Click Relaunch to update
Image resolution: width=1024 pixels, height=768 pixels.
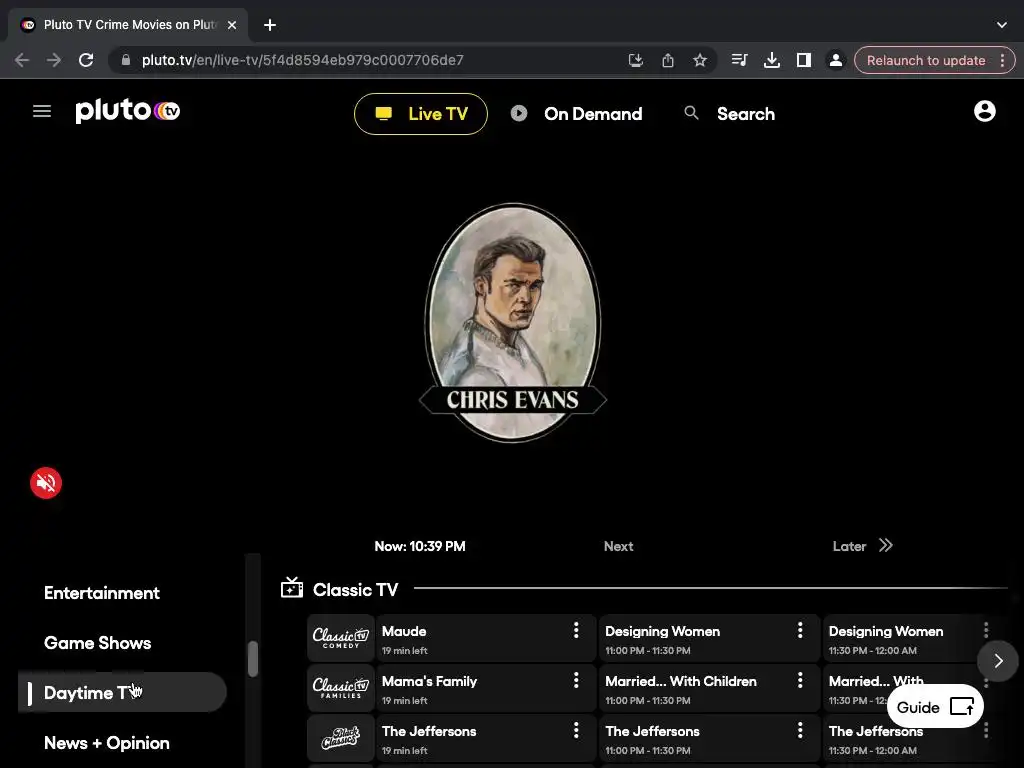pos(925,60)
